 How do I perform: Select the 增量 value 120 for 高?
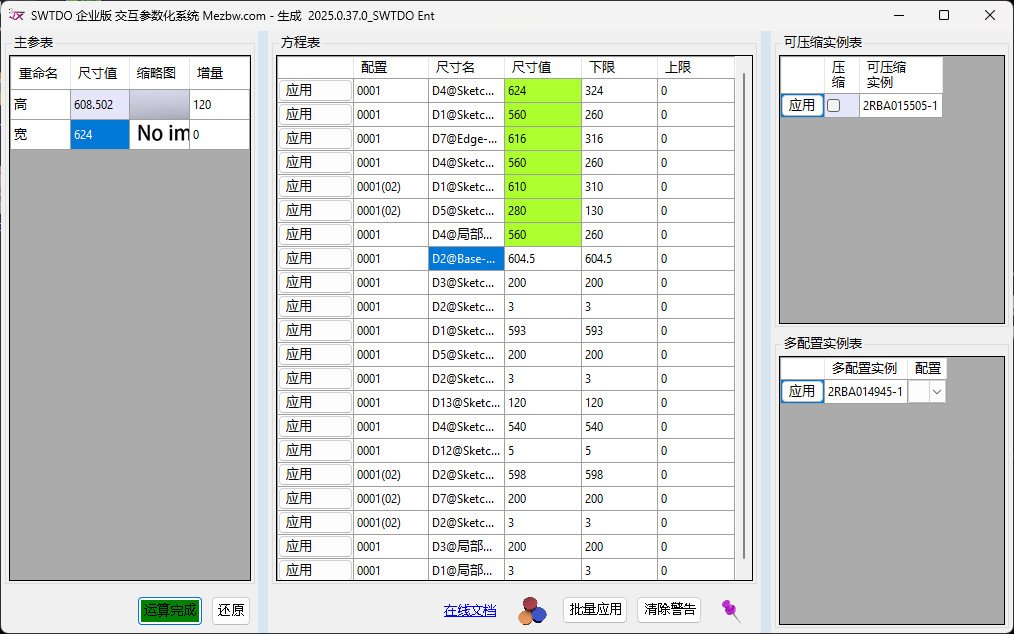(x=218, y=104)
